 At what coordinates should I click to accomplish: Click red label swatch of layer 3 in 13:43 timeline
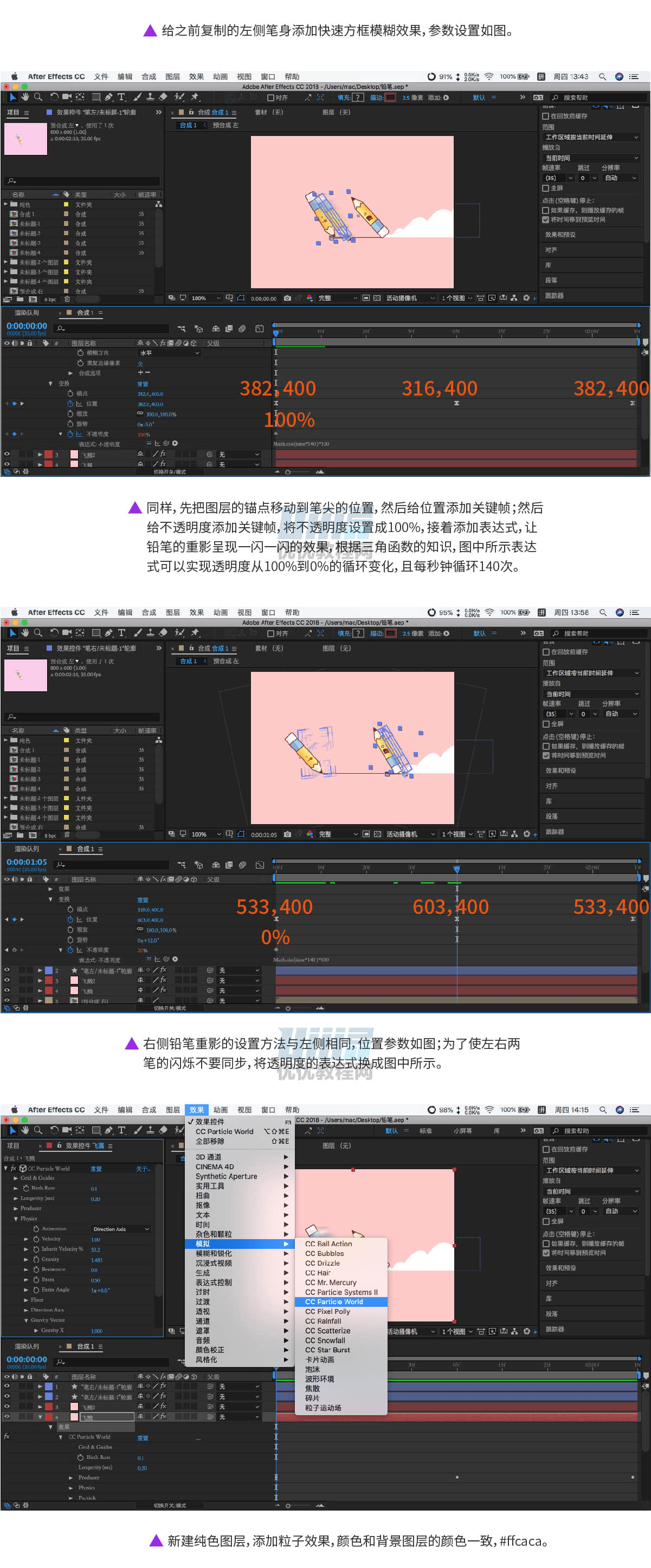click(x=48, y=454)
